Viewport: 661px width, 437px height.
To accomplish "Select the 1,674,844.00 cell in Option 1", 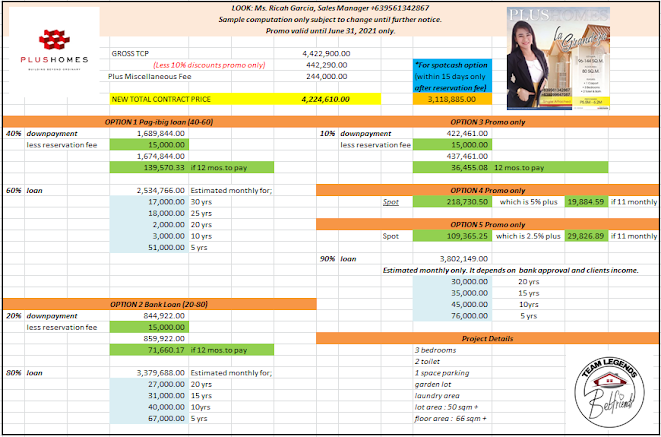I will tap(161, 156).
